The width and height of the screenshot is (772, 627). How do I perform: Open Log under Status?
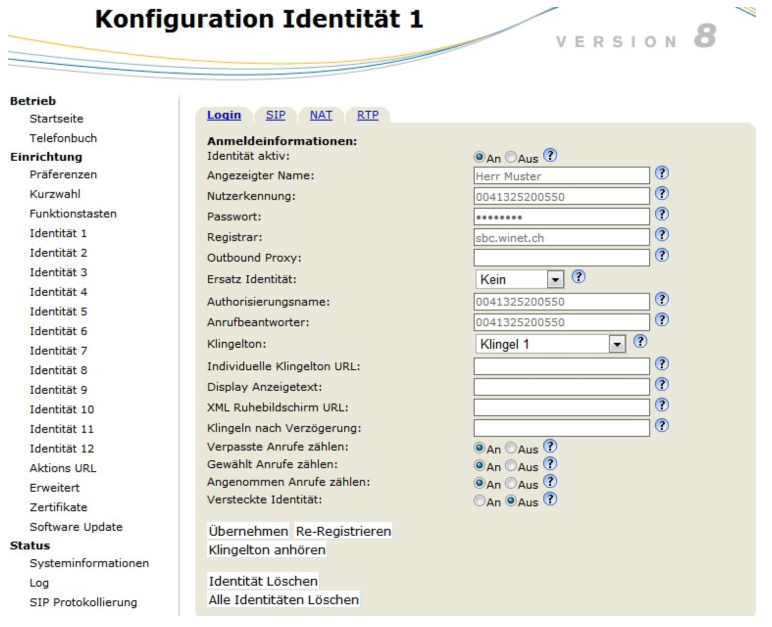(x=39, y=583)
